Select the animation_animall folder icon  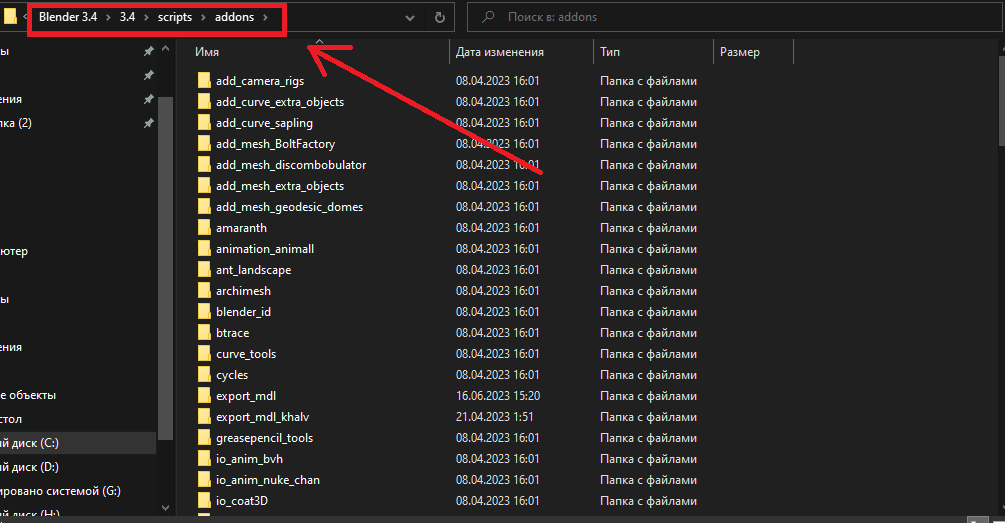204,249
